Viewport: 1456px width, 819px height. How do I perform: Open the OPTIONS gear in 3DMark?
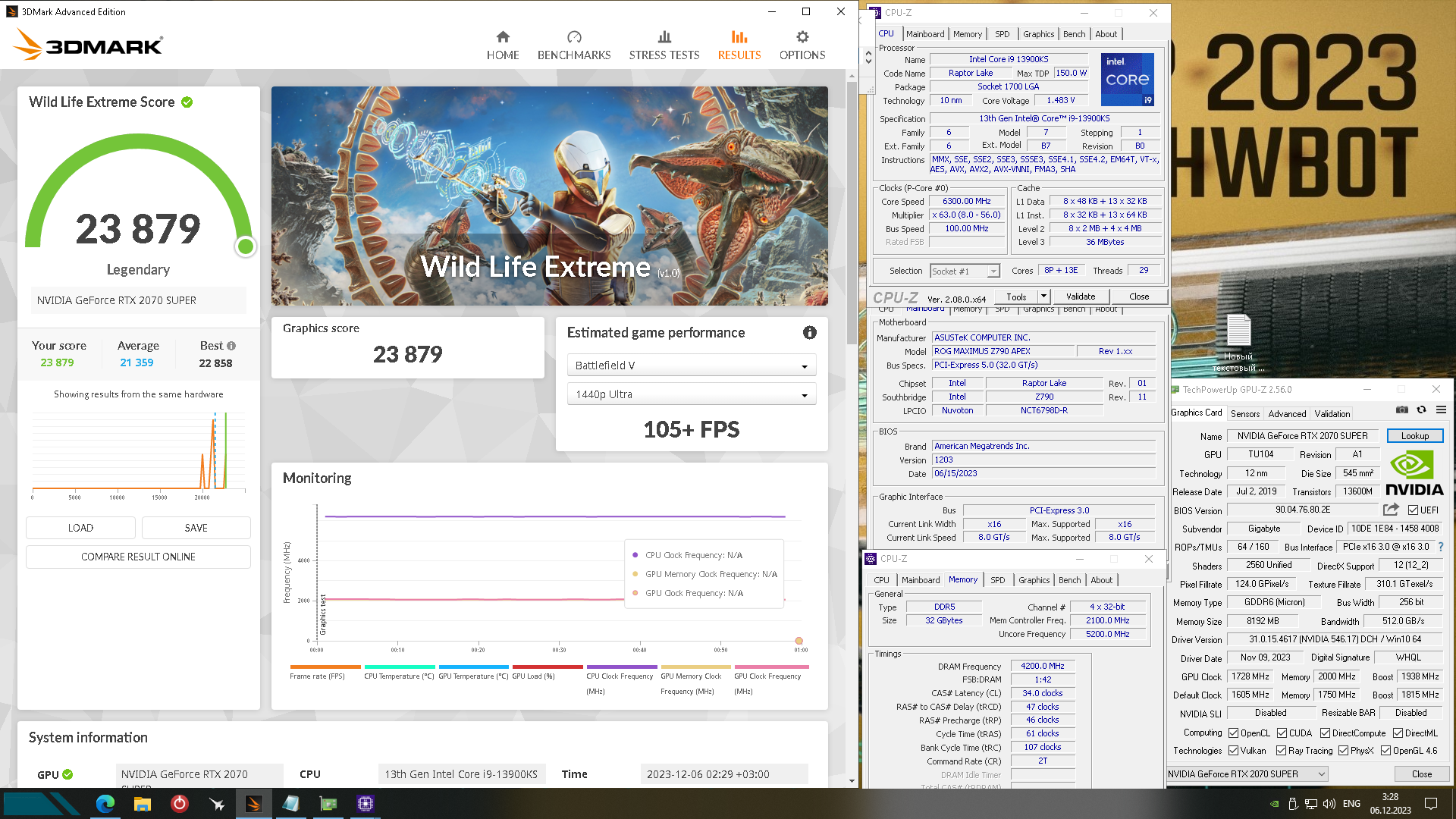802,45
